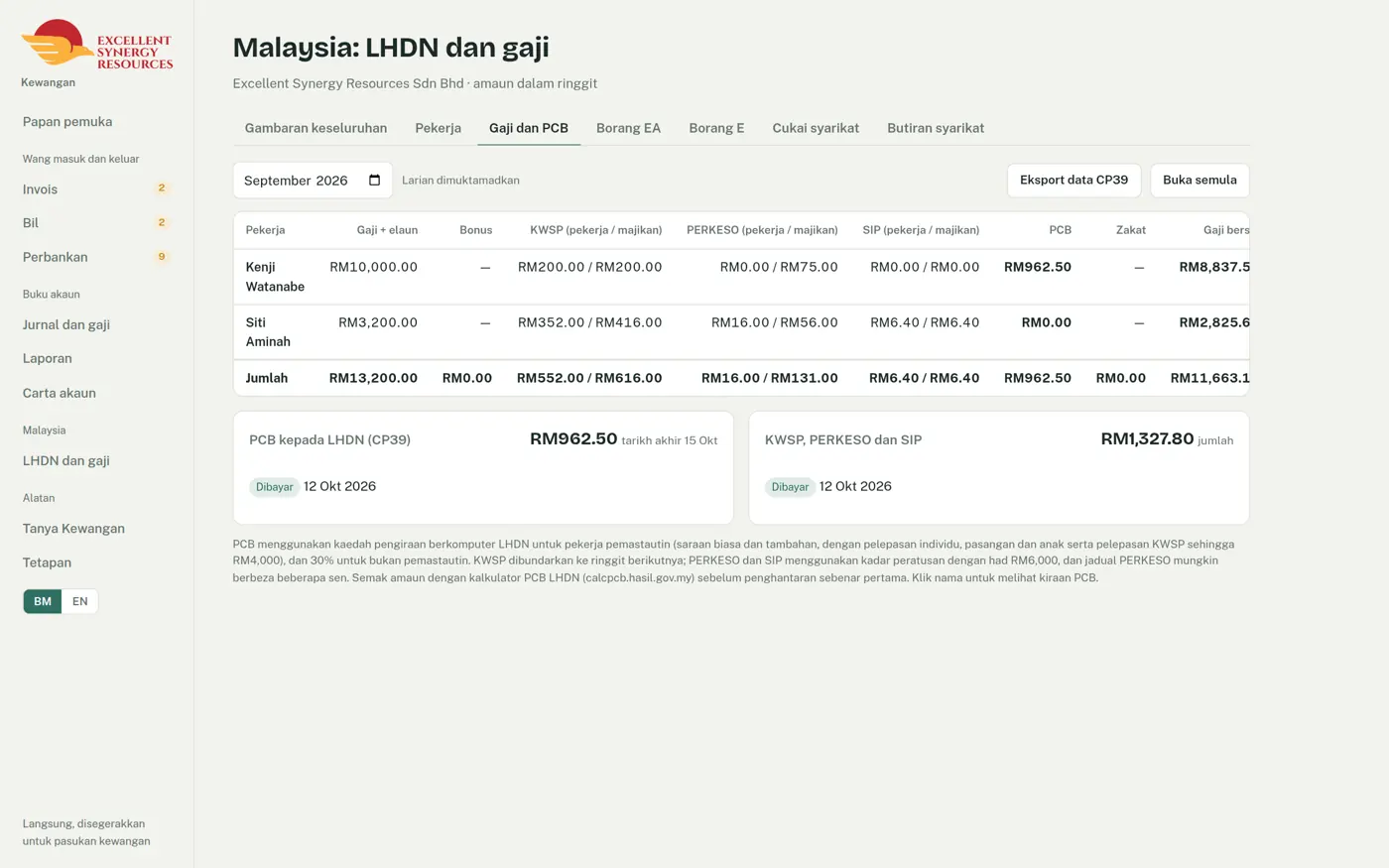This screenshot has width=1389, height=868.
Task: Open the calendar picker icon in month field
Action: tap(374, 181)
